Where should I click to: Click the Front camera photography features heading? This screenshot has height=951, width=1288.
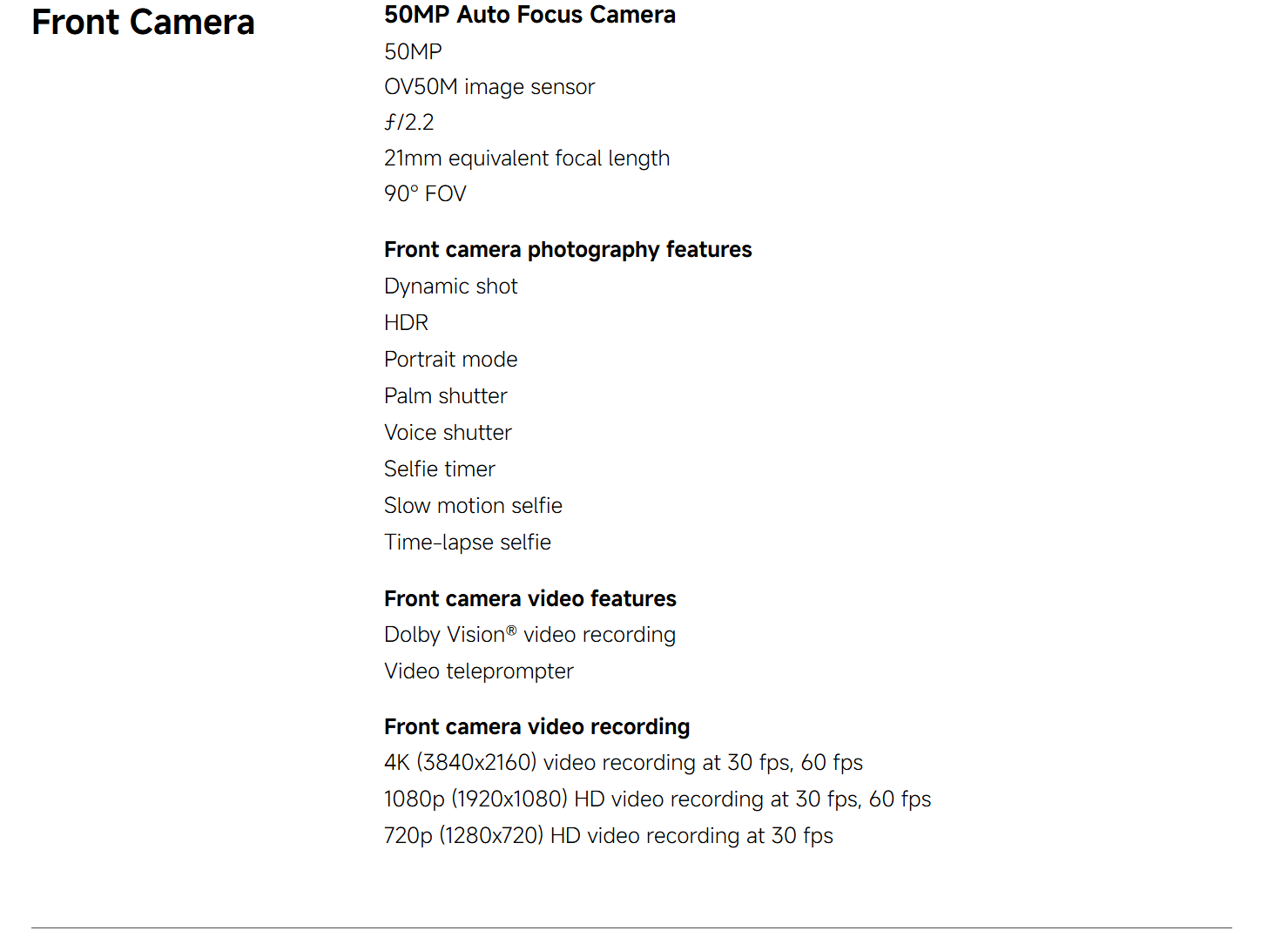point(567,250)
